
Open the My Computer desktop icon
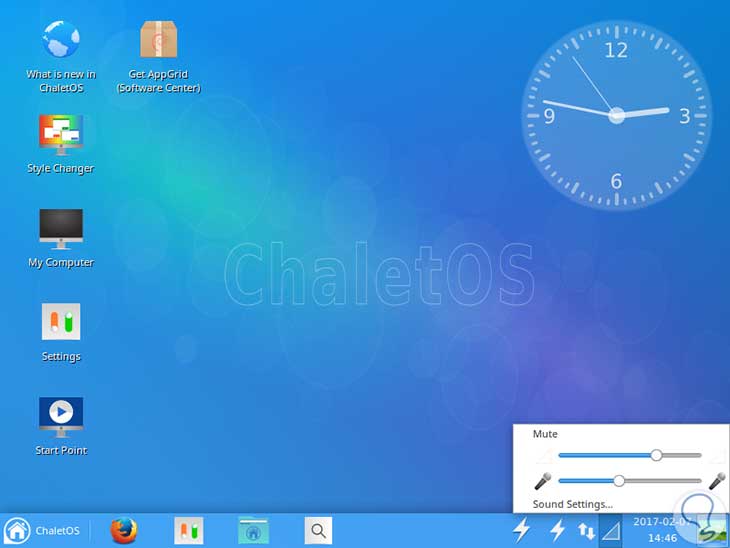(61, 229)
